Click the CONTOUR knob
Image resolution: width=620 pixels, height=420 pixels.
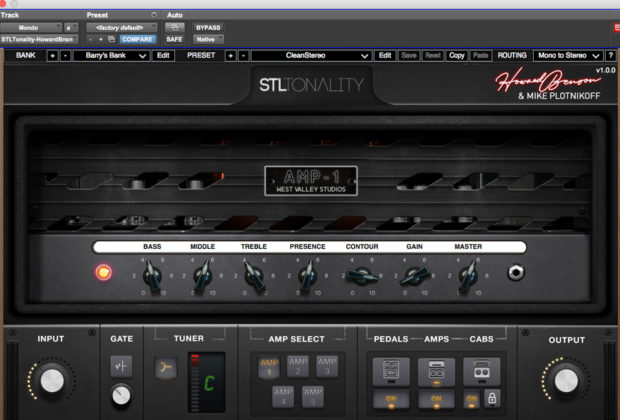click(x=362, y=276)
